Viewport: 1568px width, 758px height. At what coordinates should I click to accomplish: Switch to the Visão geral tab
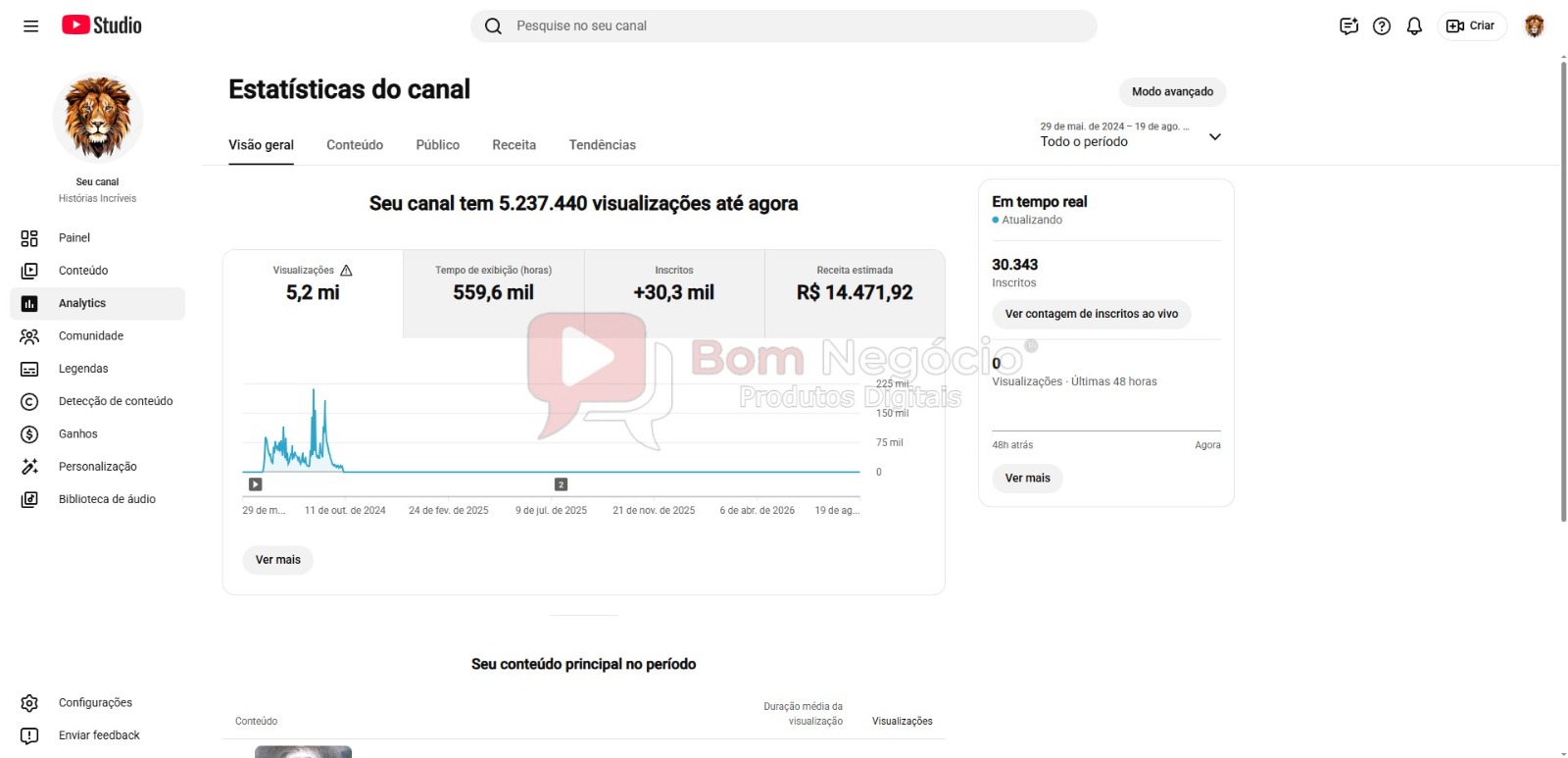click(261, 145)
